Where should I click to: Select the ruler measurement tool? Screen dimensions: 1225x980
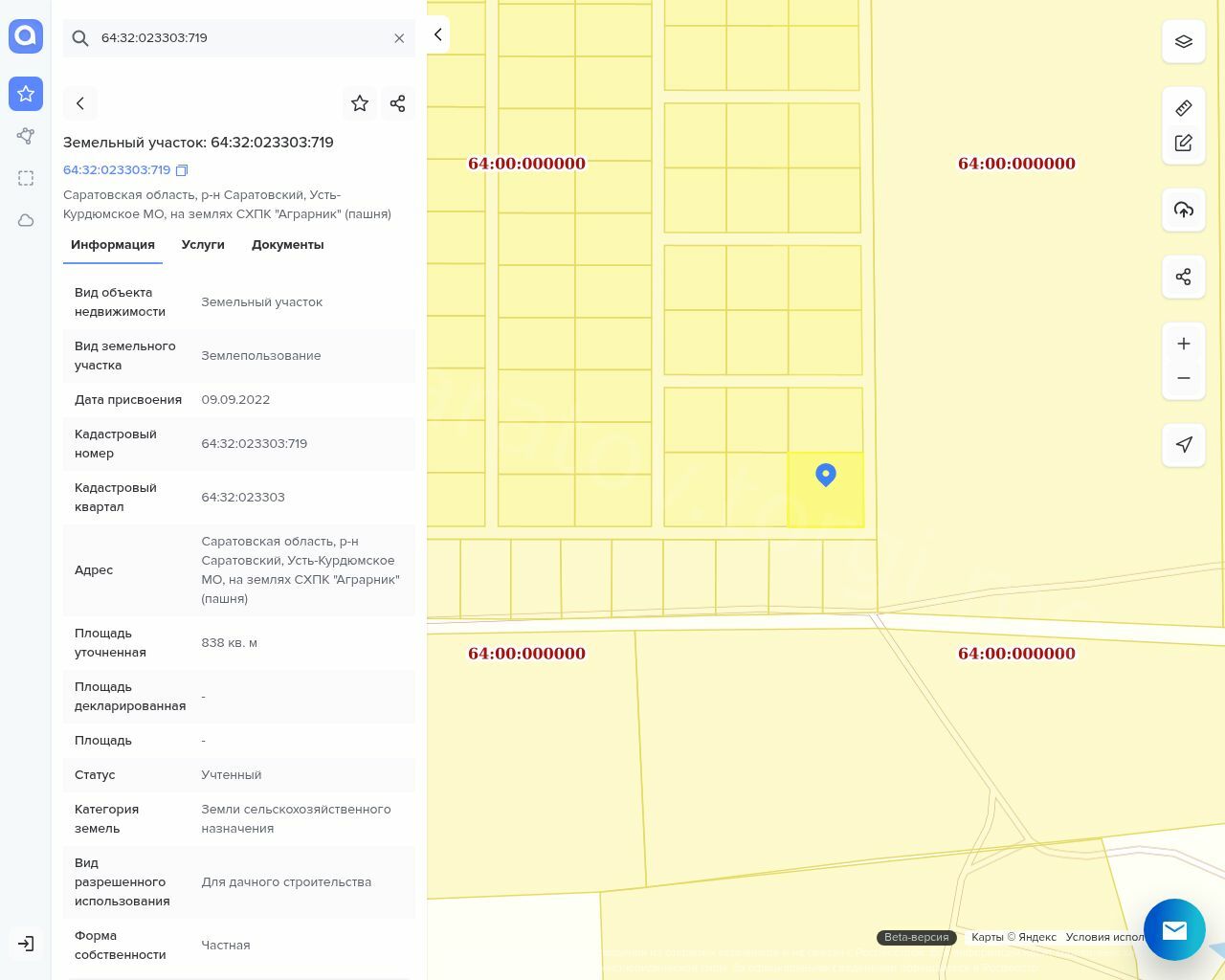1183,108
